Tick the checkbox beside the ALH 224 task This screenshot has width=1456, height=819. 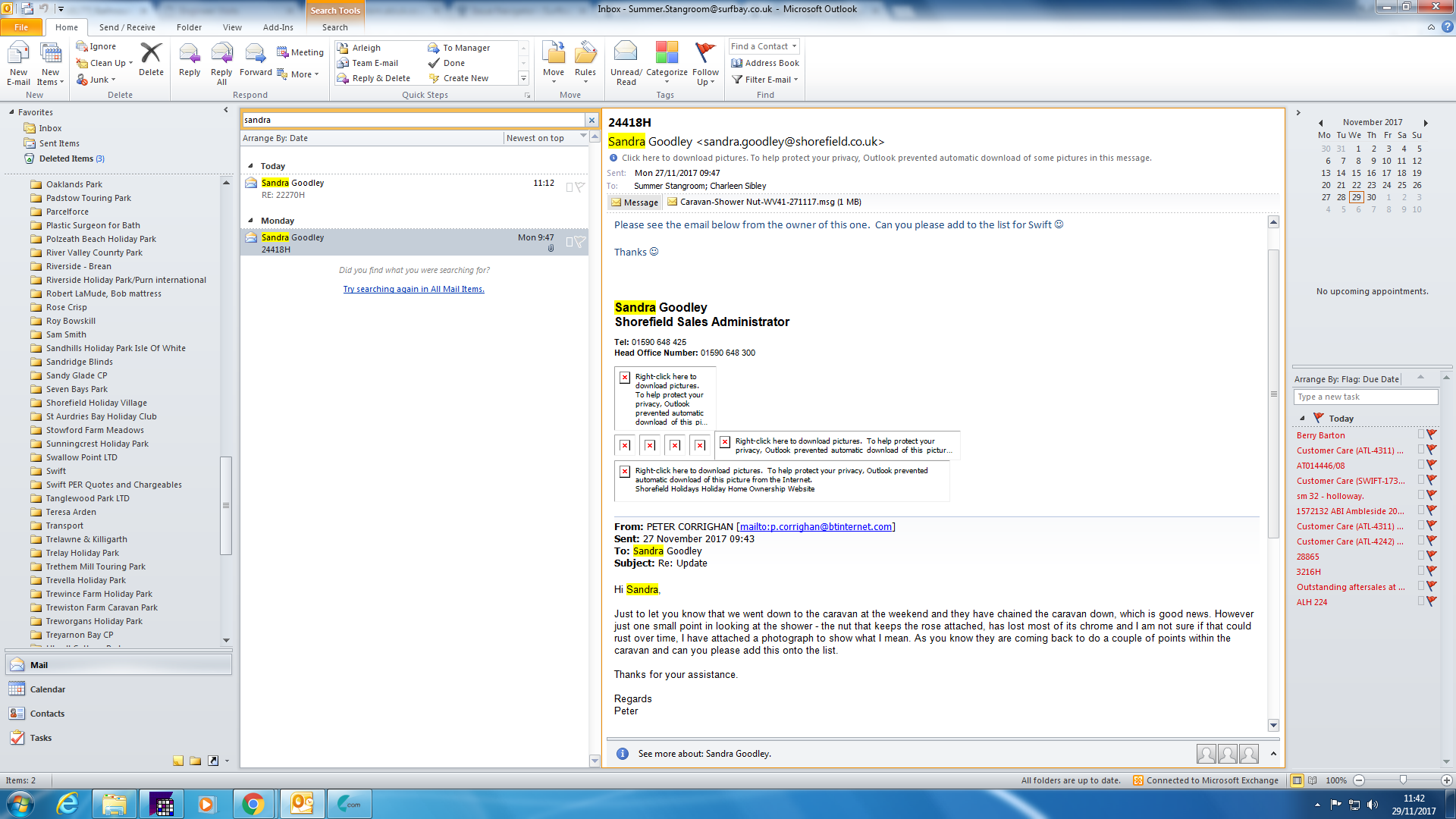click(1421, 601)
